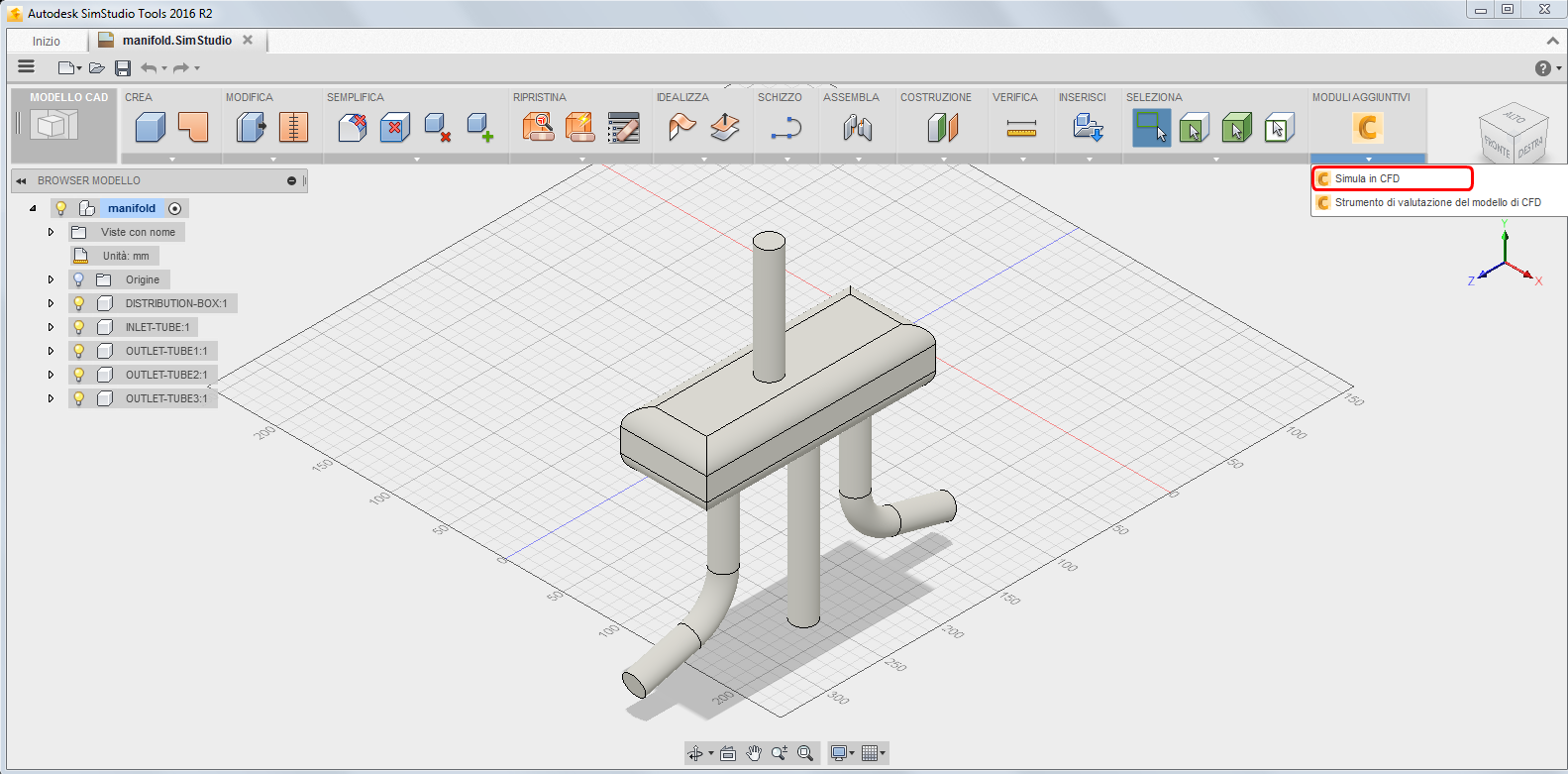This screenshot has width=1568, height=774.
Task: Hide the INLET-TUBE:1 component via its bulb
Action: point(79,327)
